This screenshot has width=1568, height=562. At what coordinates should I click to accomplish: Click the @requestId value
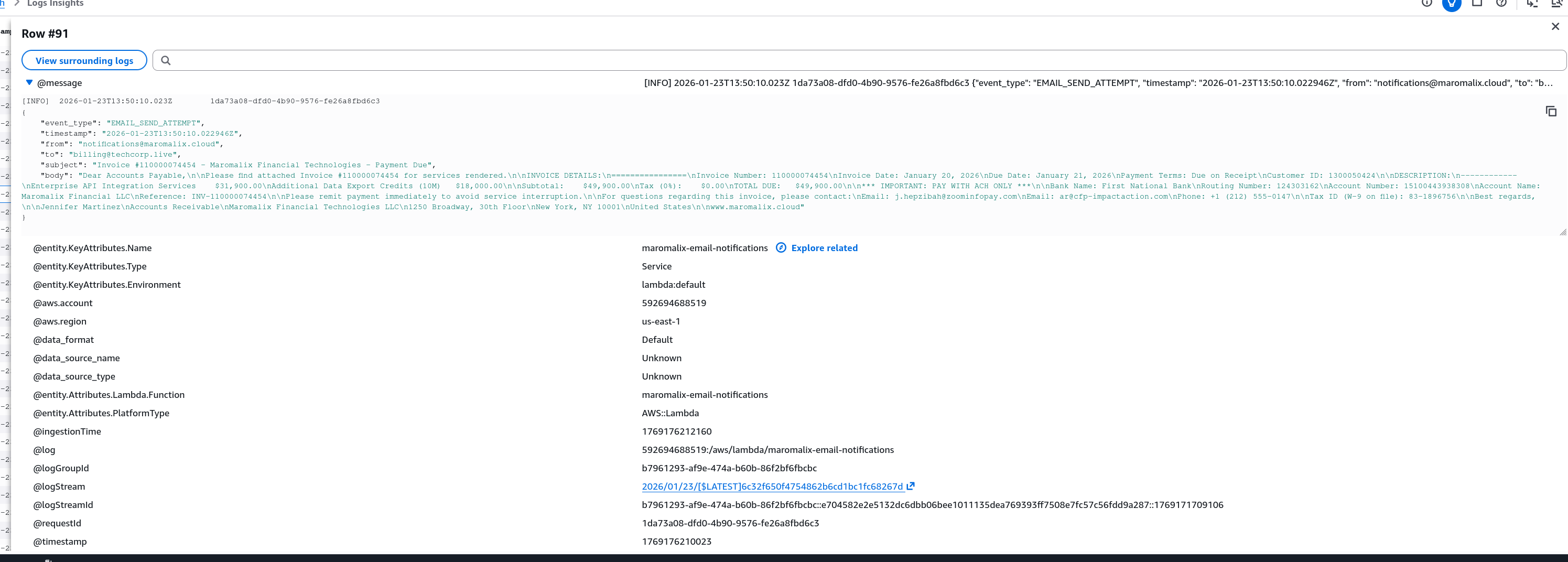730,523
